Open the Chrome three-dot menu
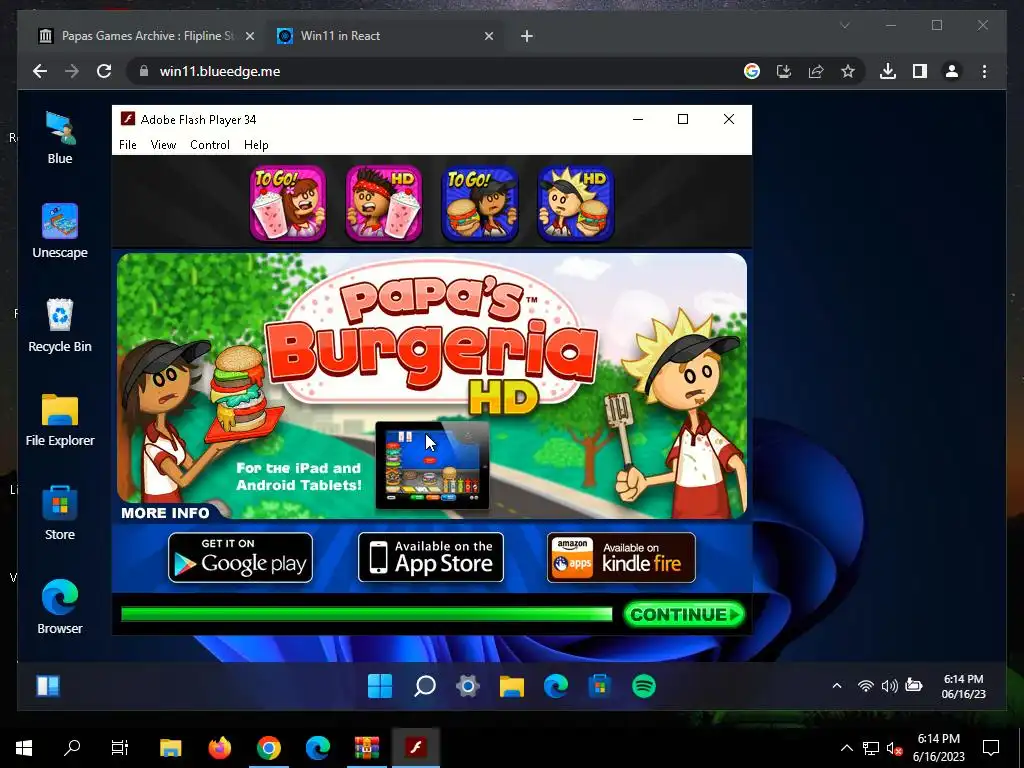This screenshot has height=768, width=1024. [x=984, y=71]
